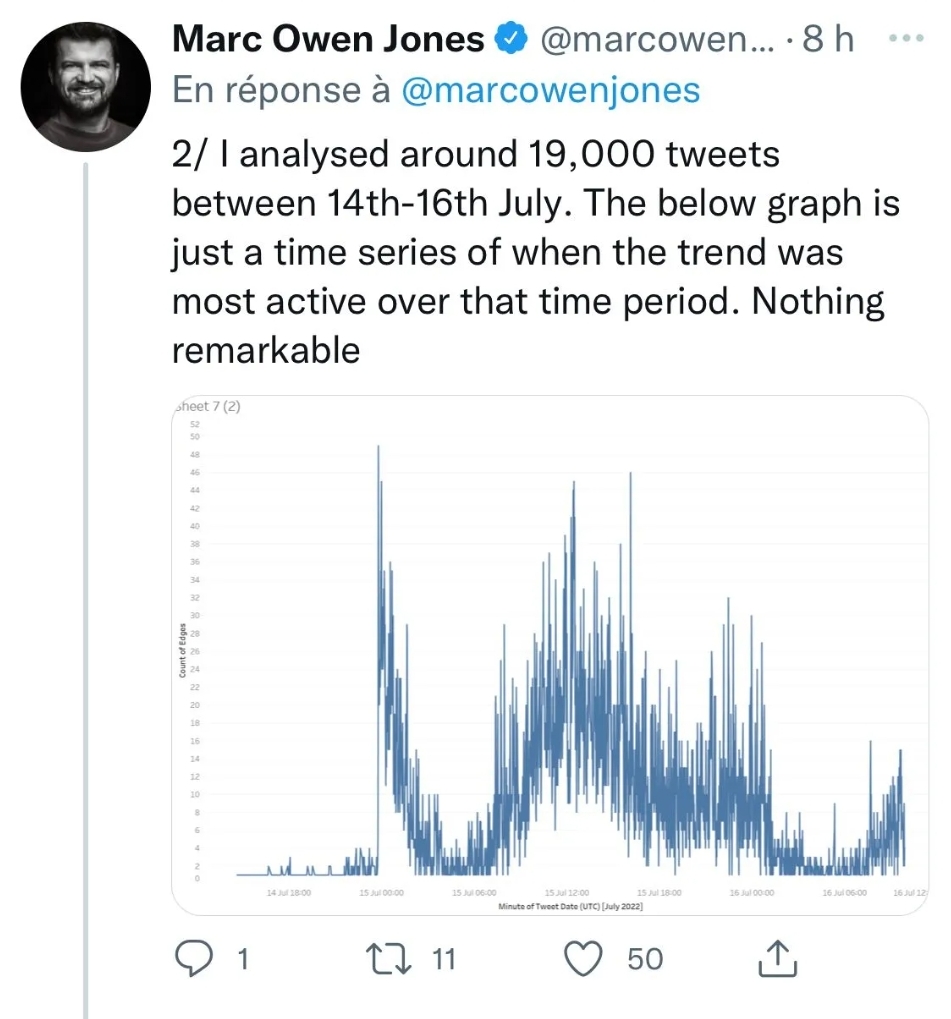
Task: Click the blue verified badge
Action: click(512, 40)
